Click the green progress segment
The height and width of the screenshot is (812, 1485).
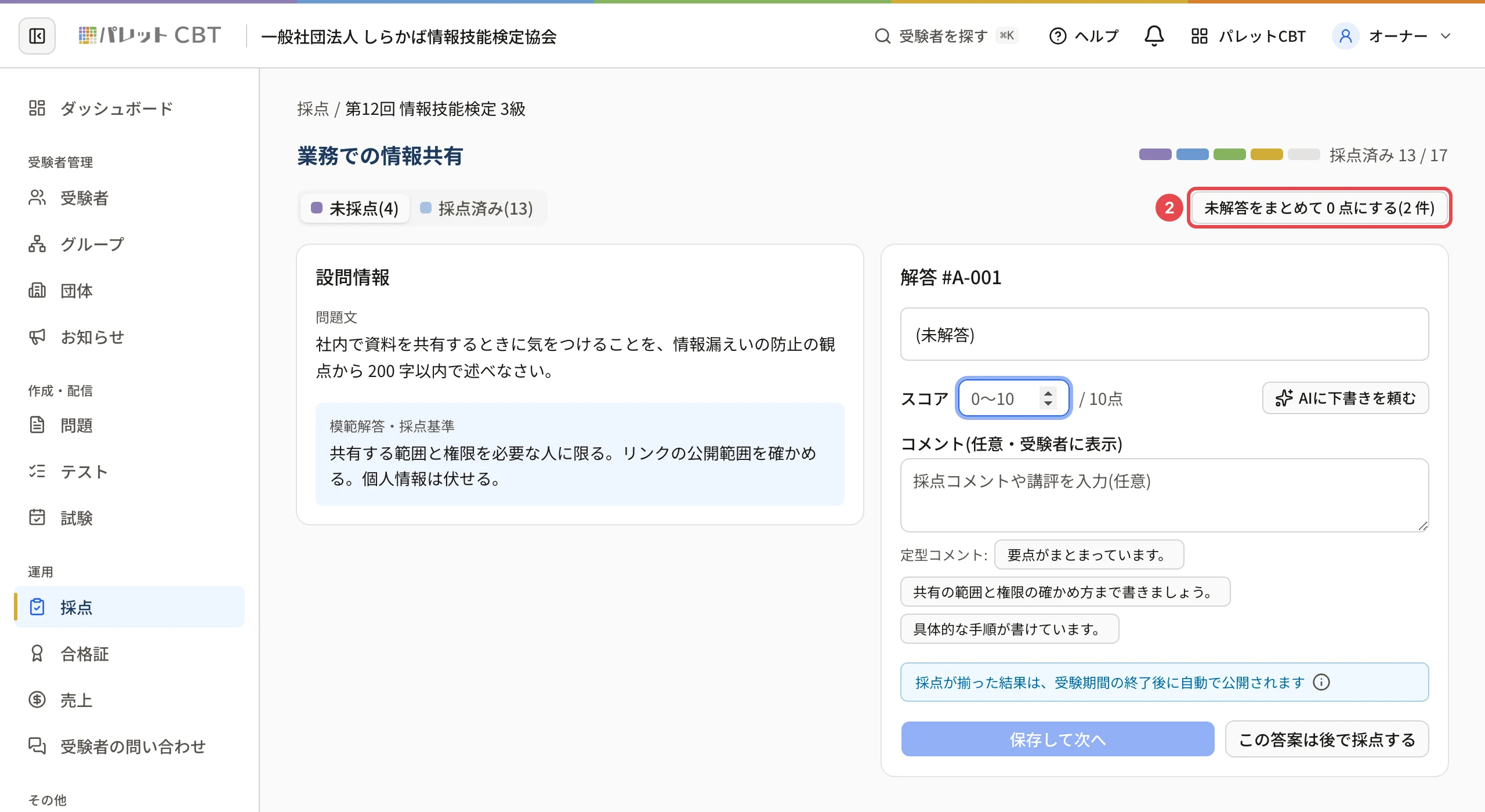click(x=1229, y=154)
